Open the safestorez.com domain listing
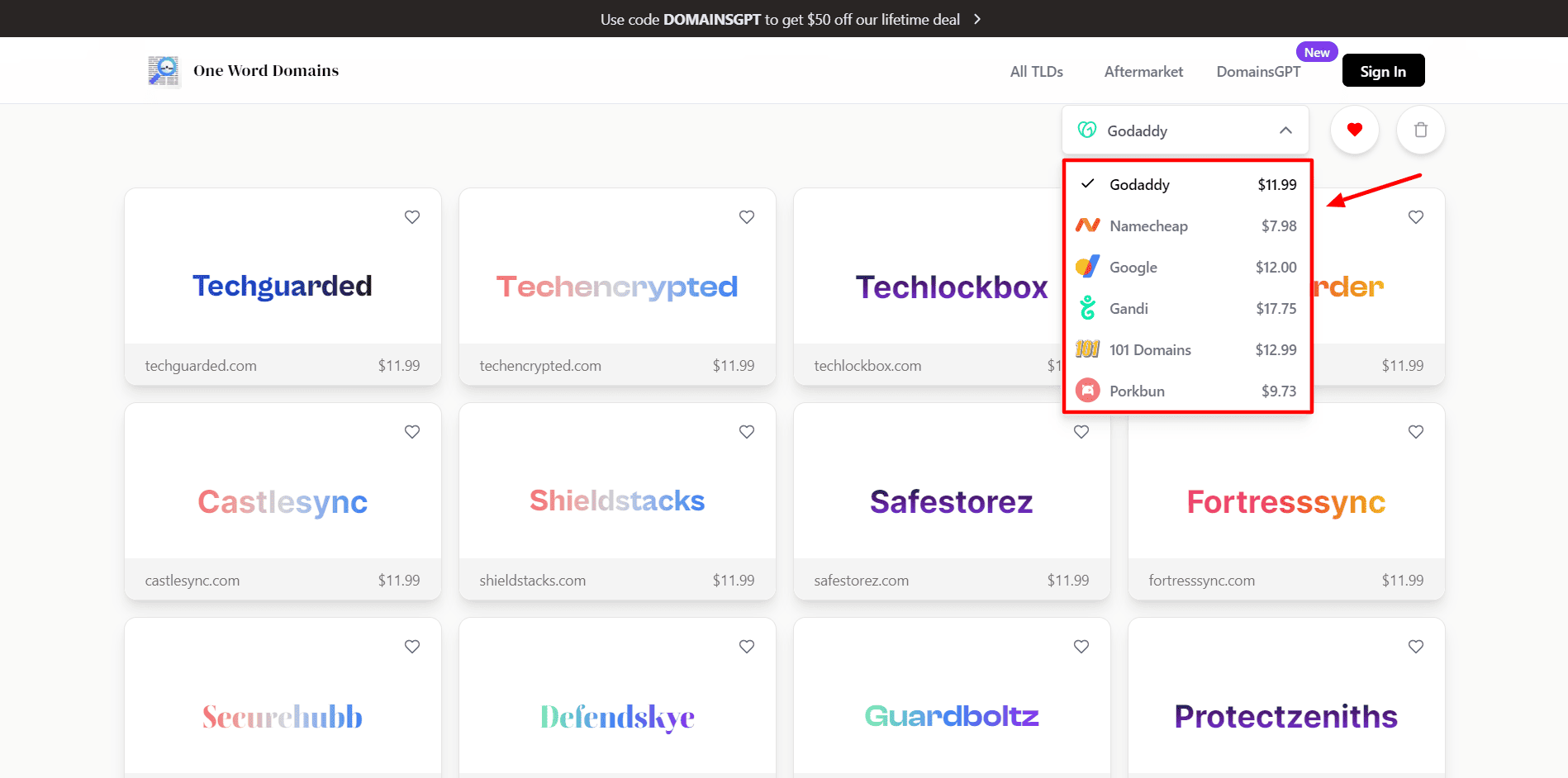This screenshot has height=778, width=1568. (861, 581)
